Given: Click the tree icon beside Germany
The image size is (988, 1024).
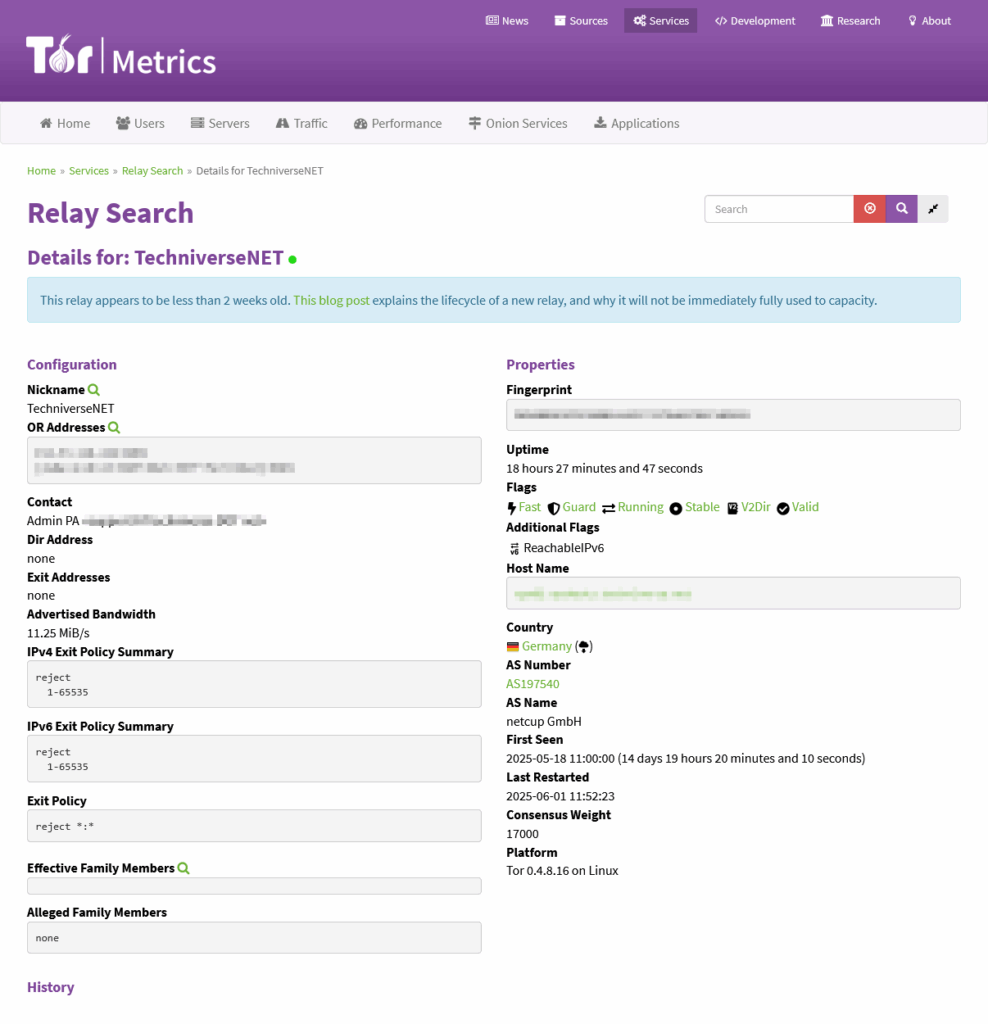Looking at the screenshot, I should 584,647.
